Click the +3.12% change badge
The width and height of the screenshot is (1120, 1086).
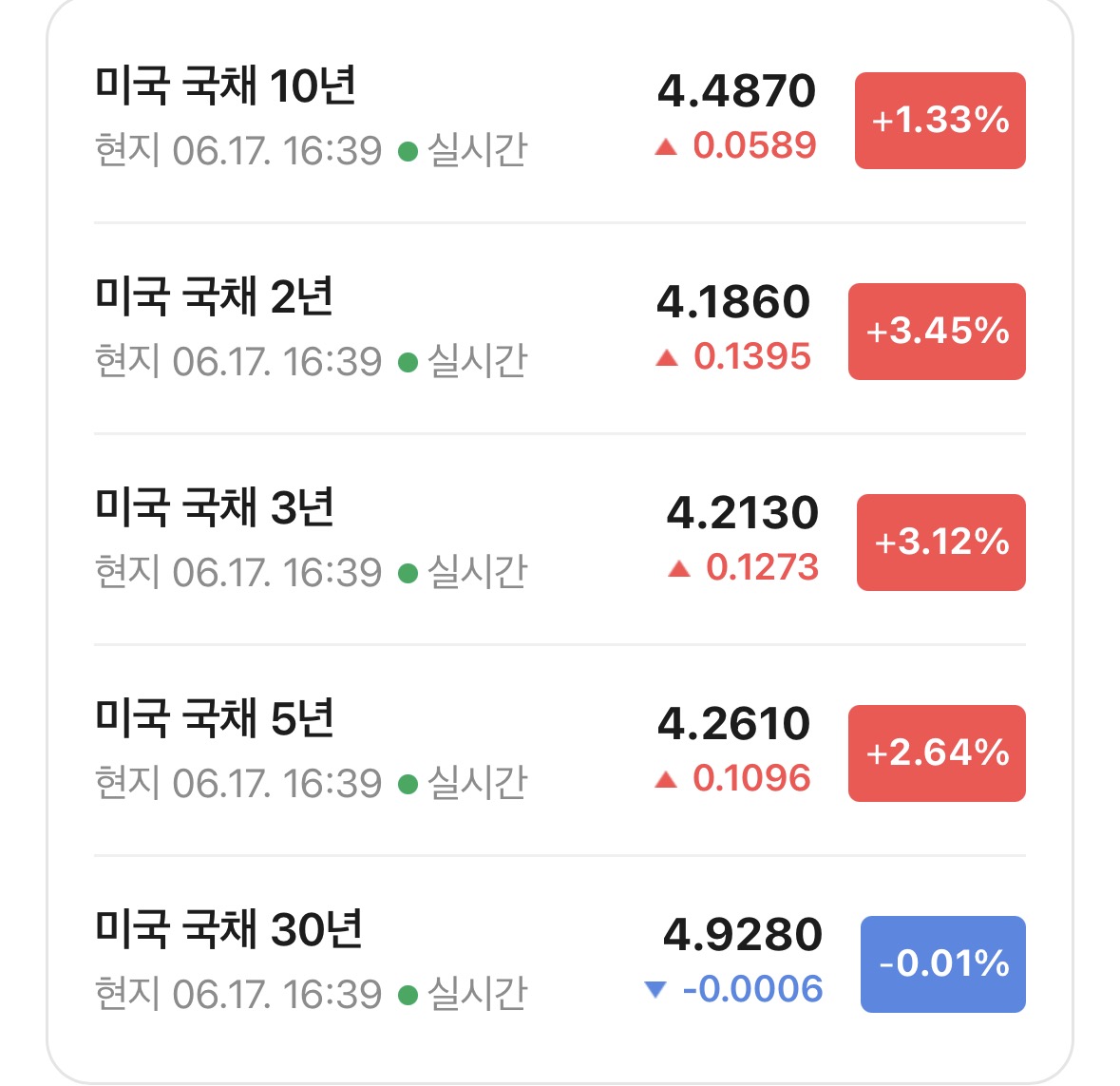941,543
